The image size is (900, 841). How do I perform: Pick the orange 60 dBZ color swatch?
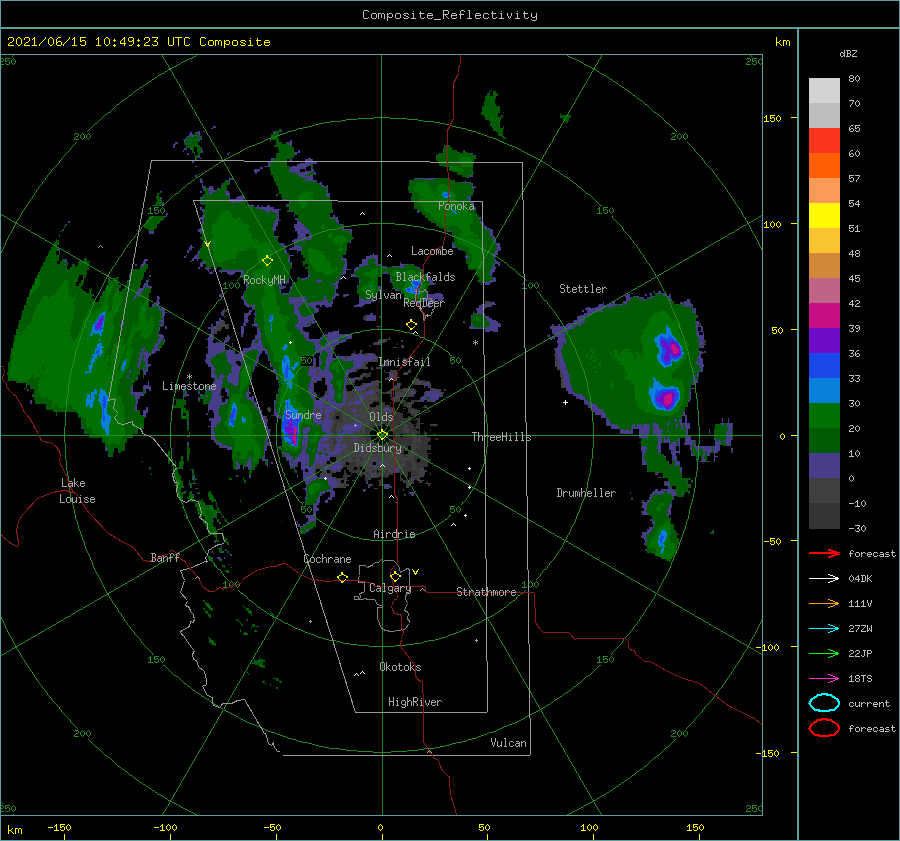click(824, 166)
